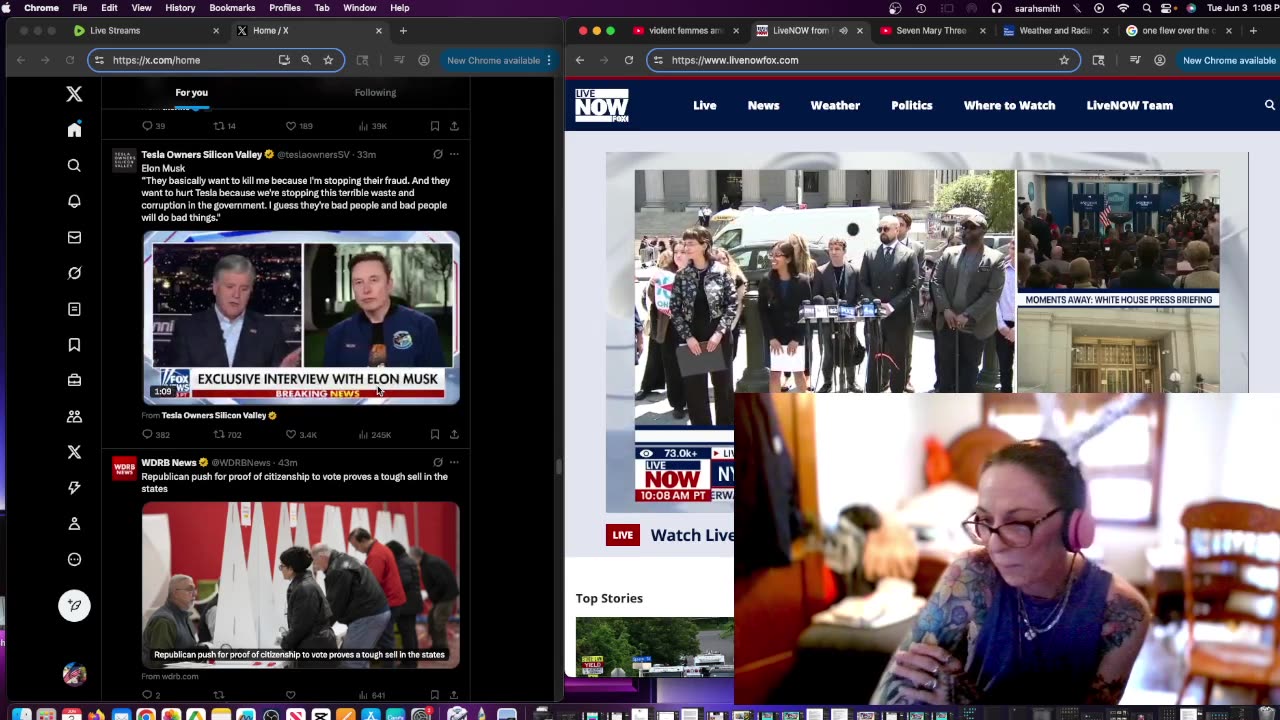Bookmark livenowfox.com with star icon

[x=1064, y=60]
